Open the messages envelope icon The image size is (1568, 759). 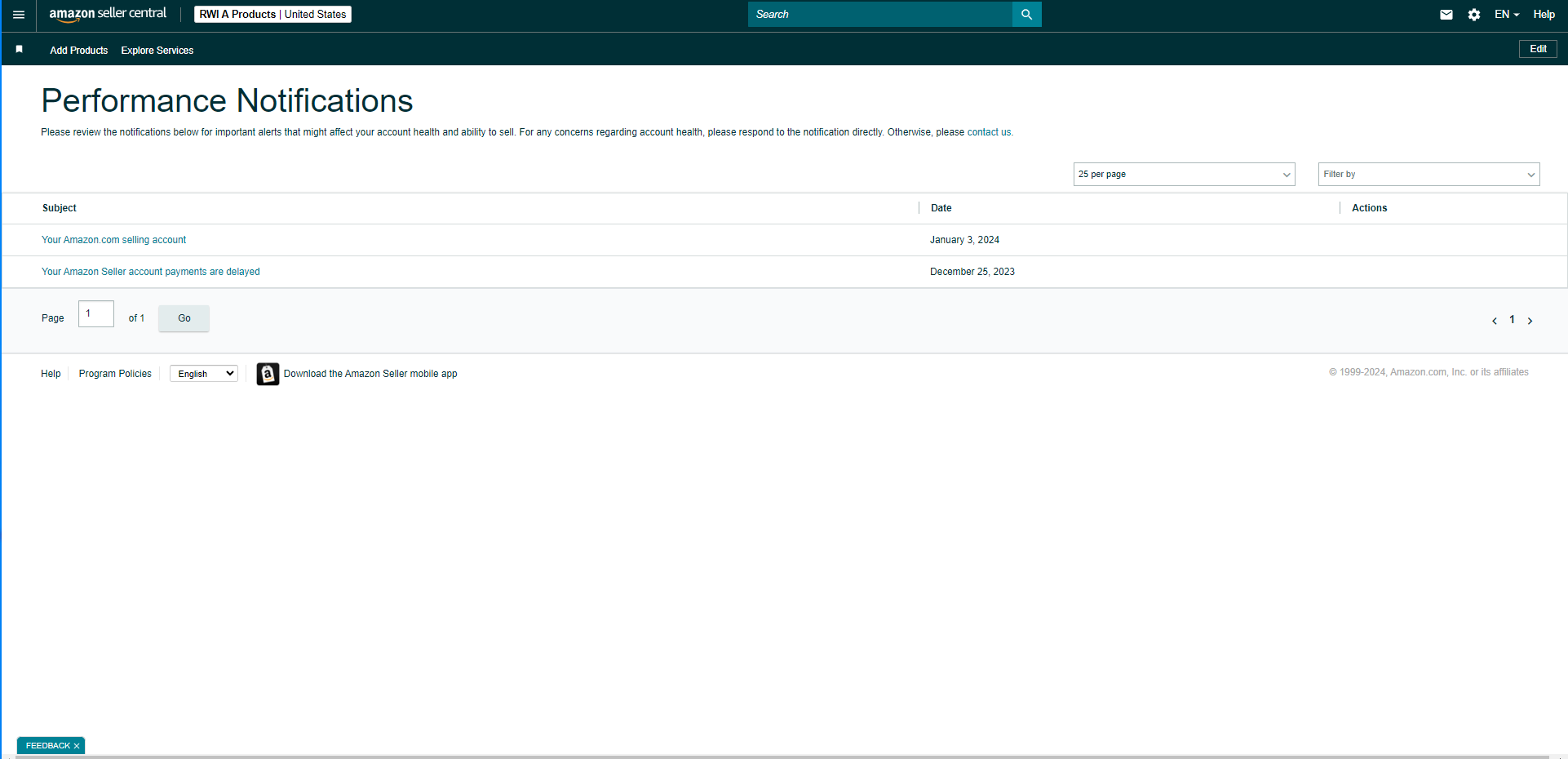(x=1446, y=15)
